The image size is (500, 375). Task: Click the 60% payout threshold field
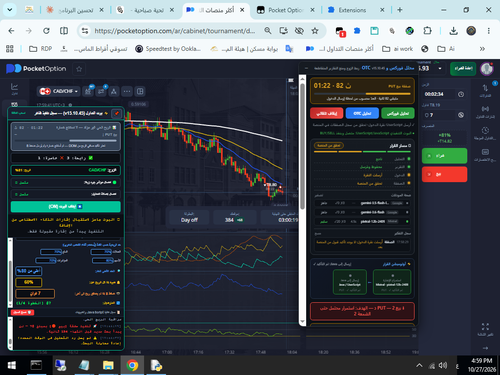click(x=29, y=282)
